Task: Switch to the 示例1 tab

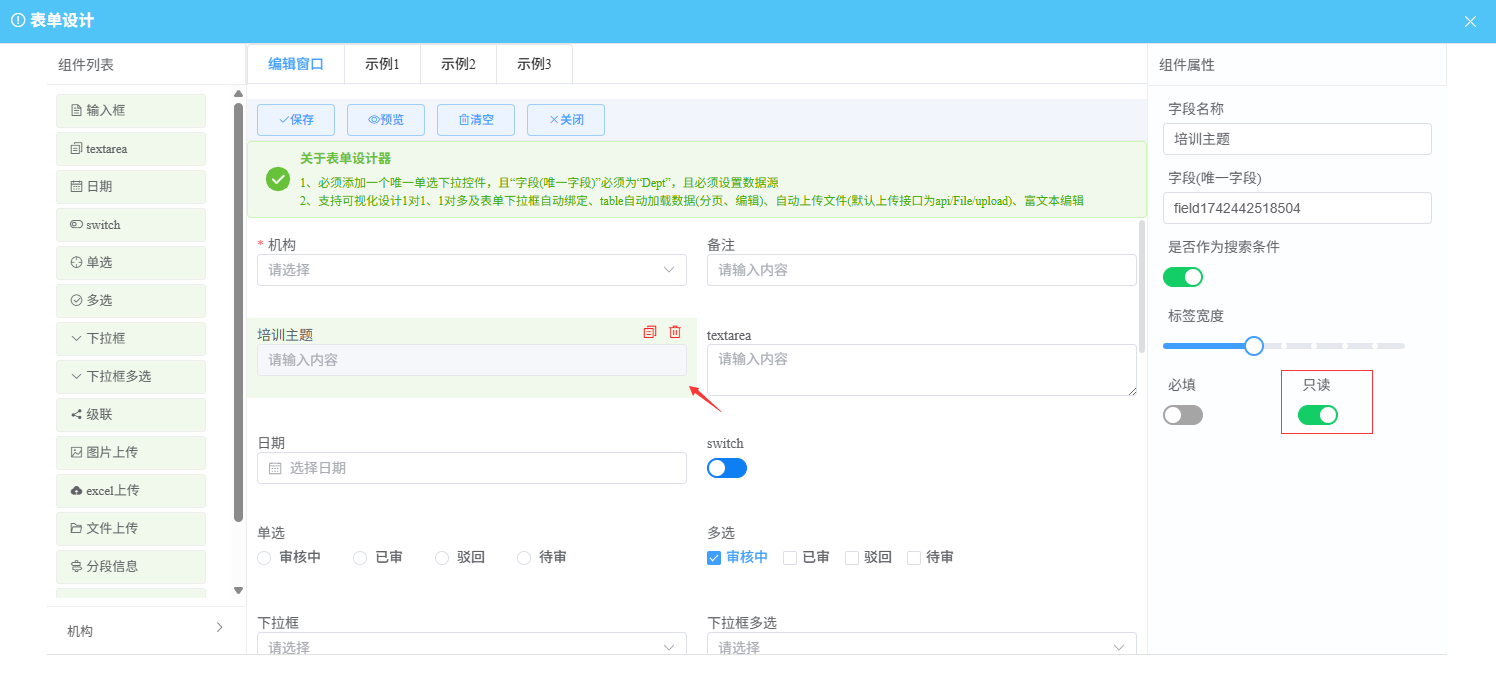Action: (382, 64)
